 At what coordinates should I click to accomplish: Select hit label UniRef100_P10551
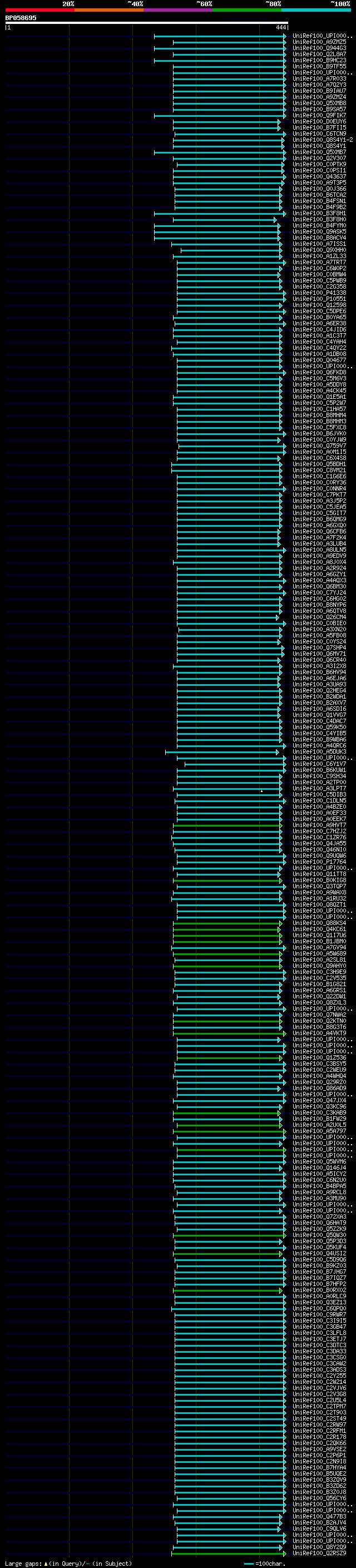[319, 299]
